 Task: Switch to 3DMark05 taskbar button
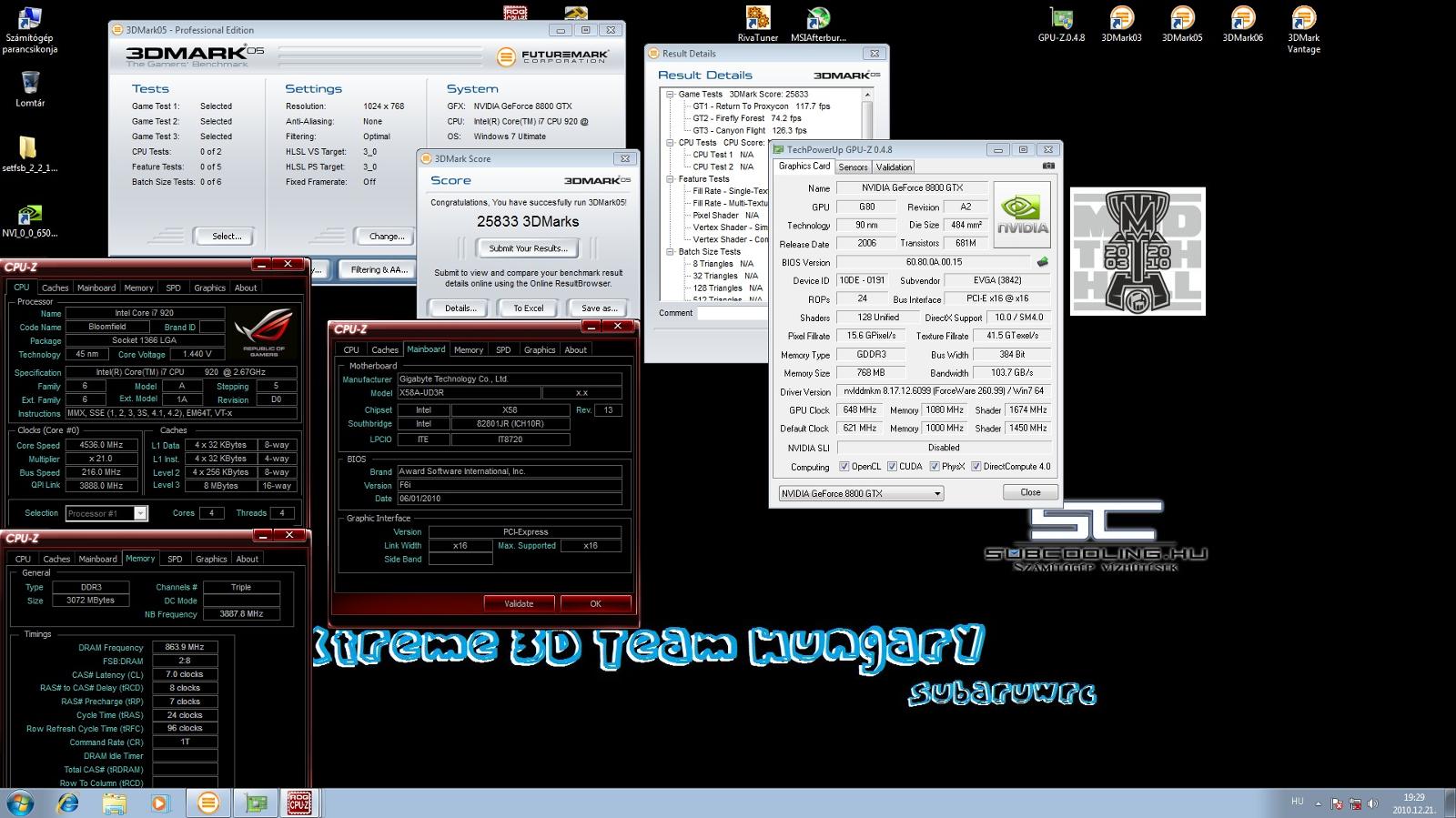click(208, 803)
